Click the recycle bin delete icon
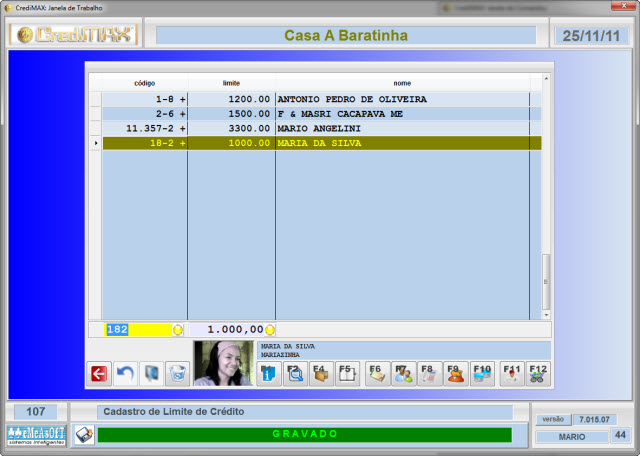The image size is (640, 456). (x=176, y=373)
